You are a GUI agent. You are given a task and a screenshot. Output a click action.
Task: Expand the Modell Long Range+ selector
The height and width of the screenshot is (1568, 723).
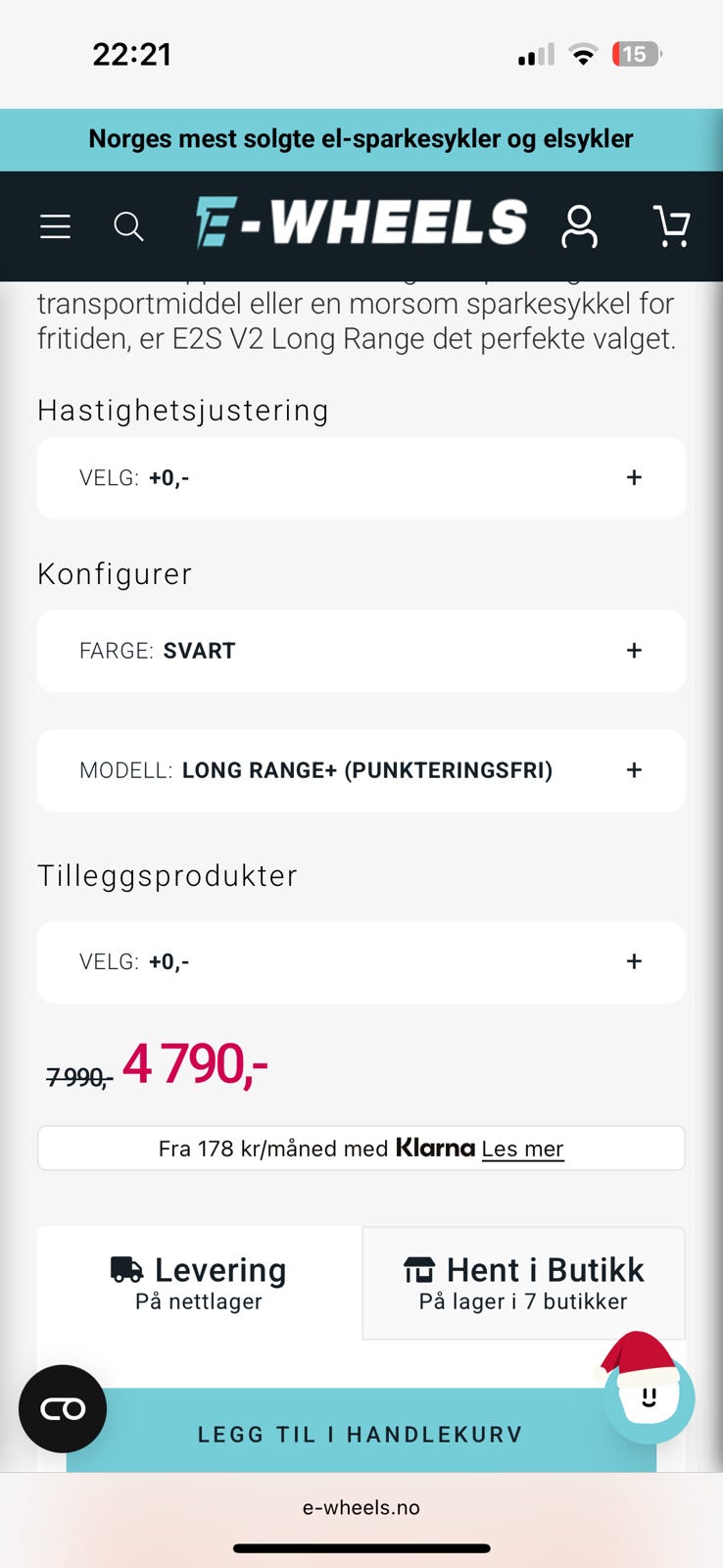coord(361,770)
